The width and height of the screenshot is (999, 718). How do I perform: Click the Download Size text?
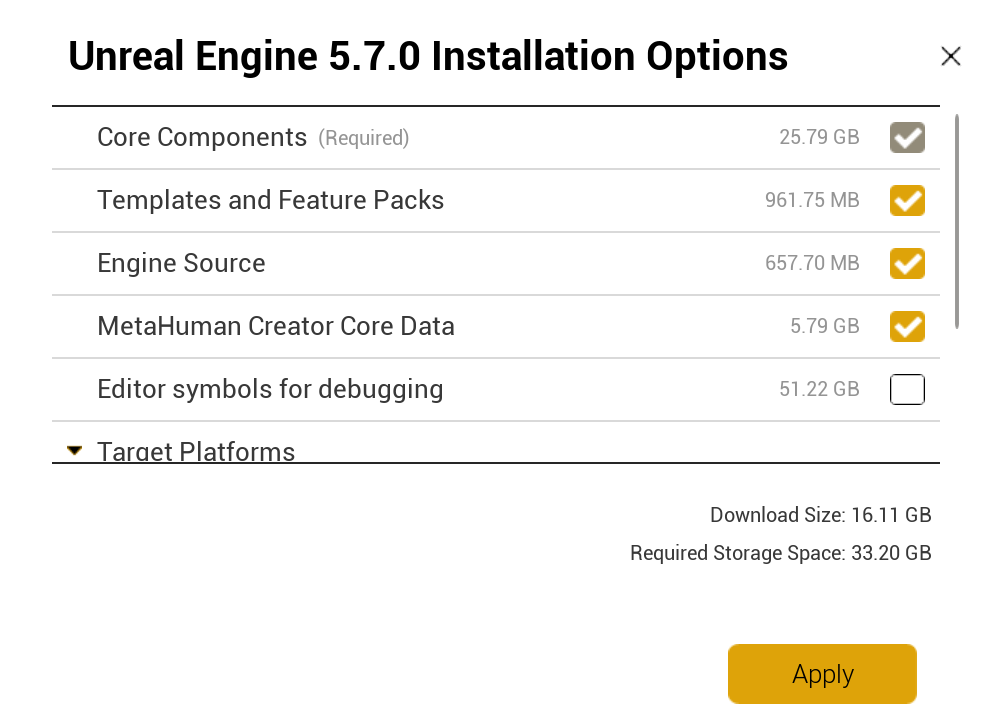(820, 516)
